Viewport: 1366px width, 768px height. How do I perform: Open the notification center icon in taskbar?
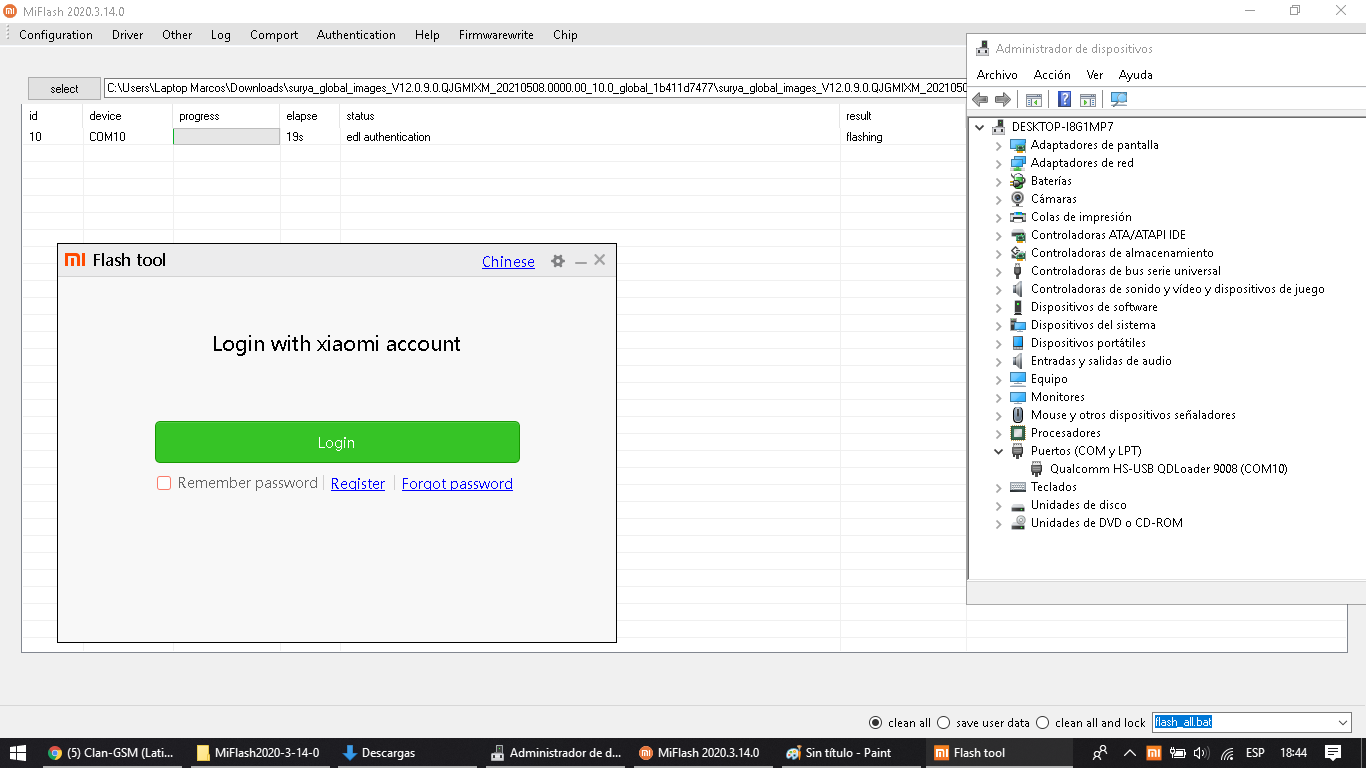tap(1333, 752)
